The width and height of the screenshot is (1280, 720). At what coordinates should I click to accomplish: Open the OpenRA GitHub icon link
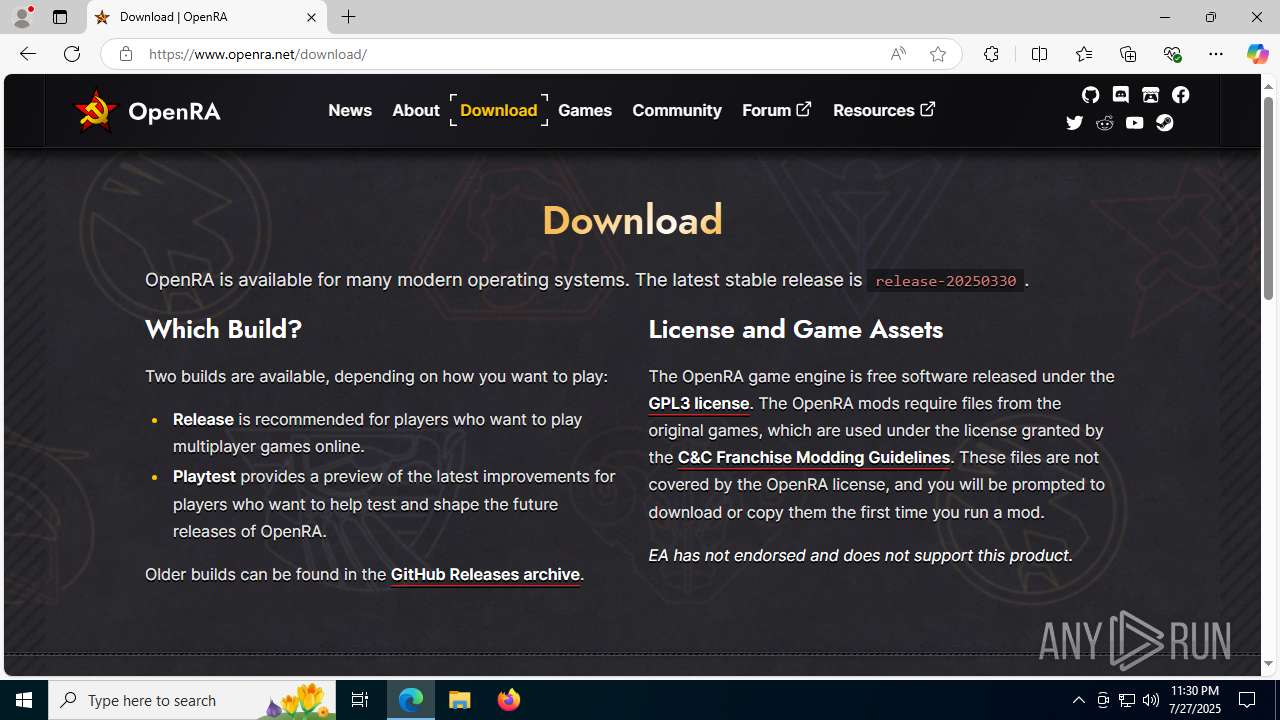point(1090,95)
